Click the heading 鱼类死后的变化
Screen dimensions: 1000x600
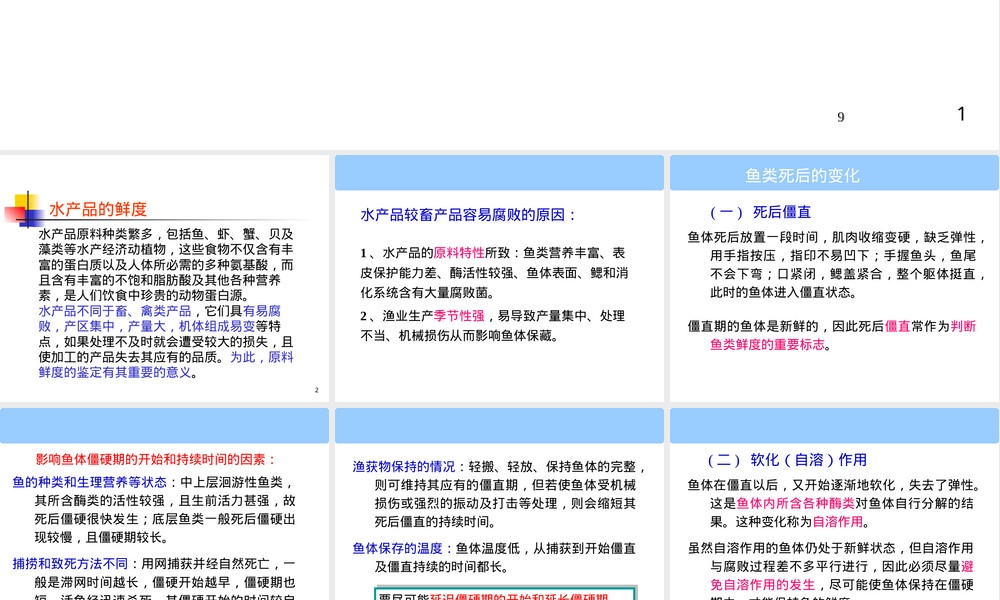pos(802,175)
